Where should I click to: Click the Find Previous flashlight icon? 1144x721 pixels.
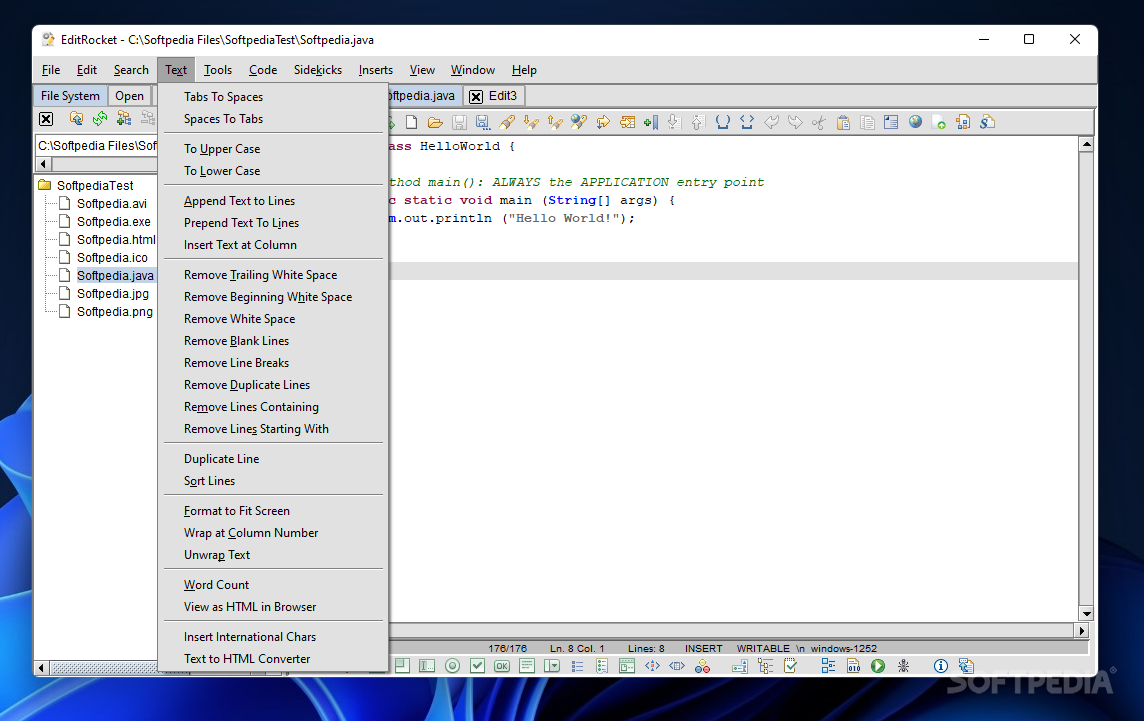[x=555, y=122]
